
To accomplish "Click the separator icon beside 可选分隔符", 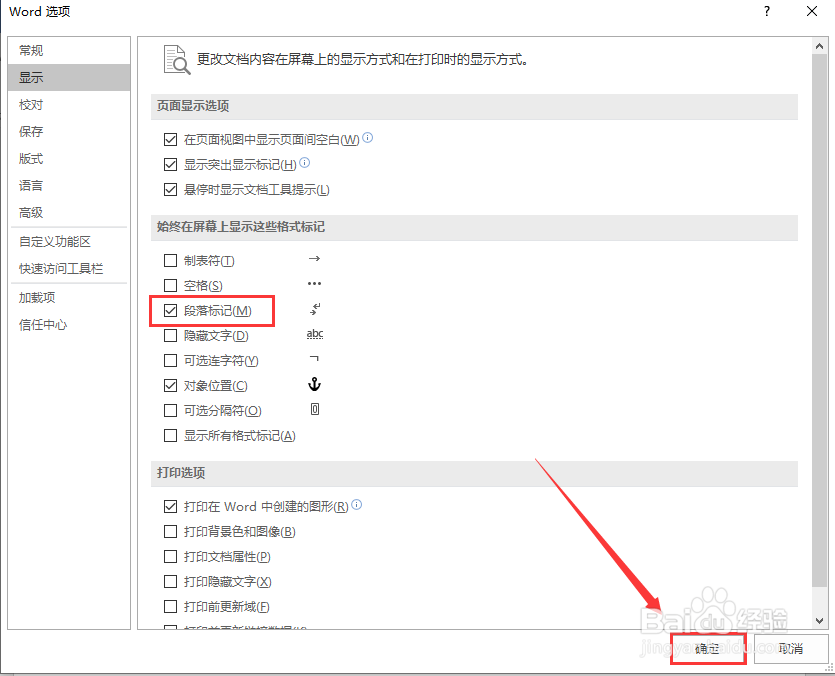I will click(x=314, y=409).
